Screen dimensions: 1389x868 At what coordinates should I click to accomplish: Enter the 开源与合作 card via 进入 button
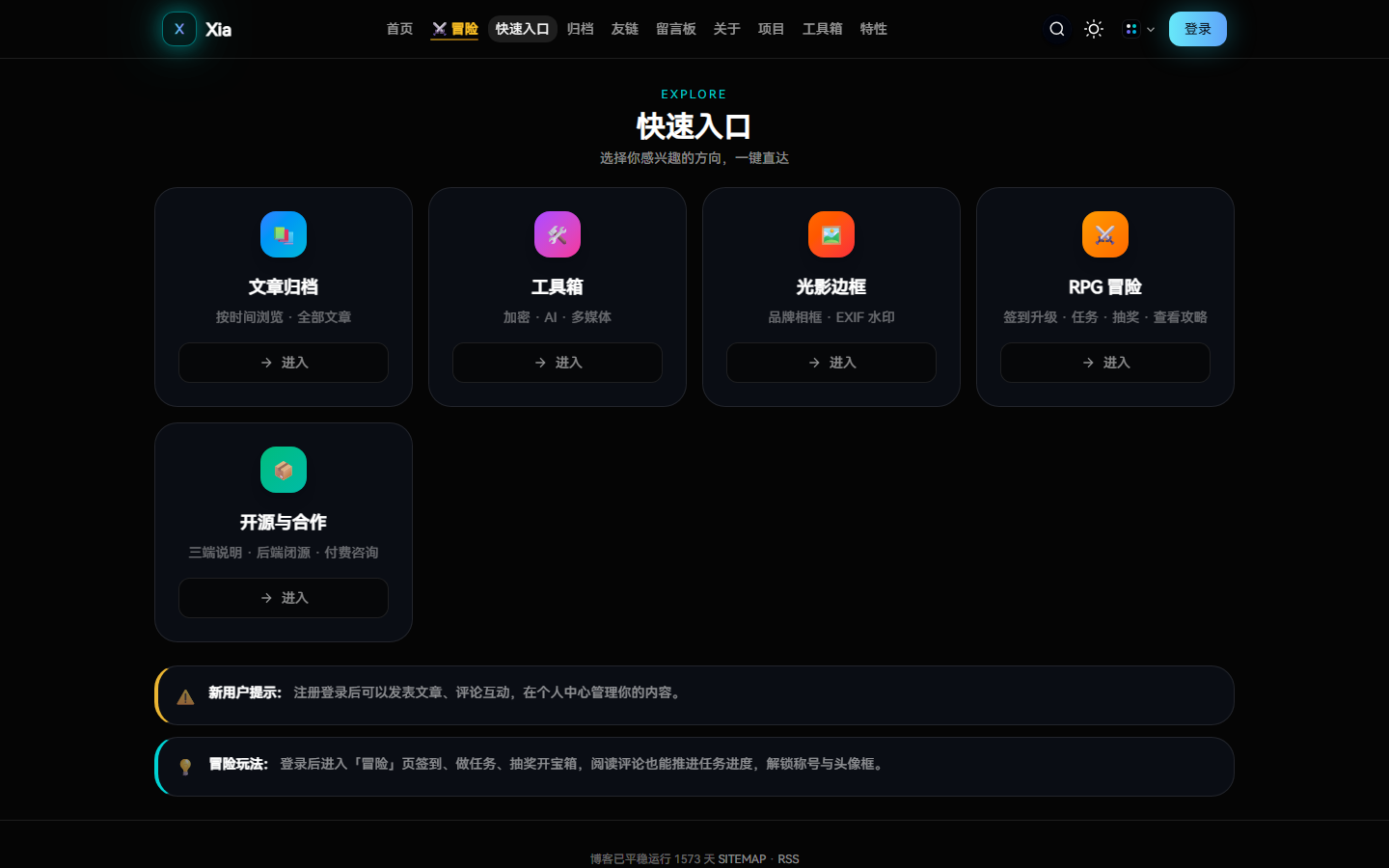[284, 598]
